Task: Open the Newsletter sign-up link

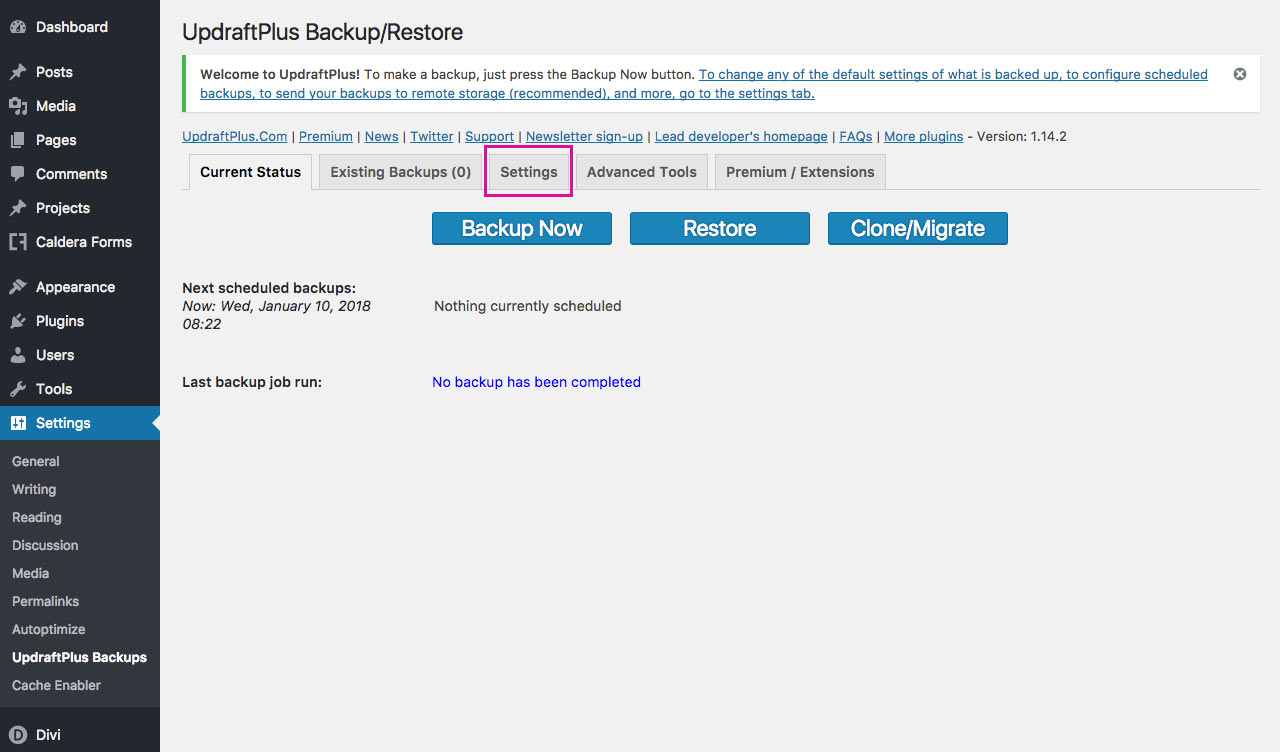Action: [x=584, y=137]
